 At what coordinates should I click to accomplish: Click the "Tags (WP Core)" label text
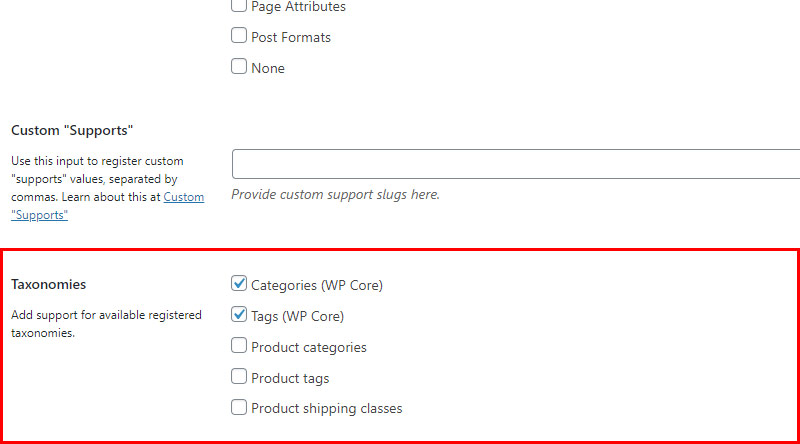click(297, 316)
